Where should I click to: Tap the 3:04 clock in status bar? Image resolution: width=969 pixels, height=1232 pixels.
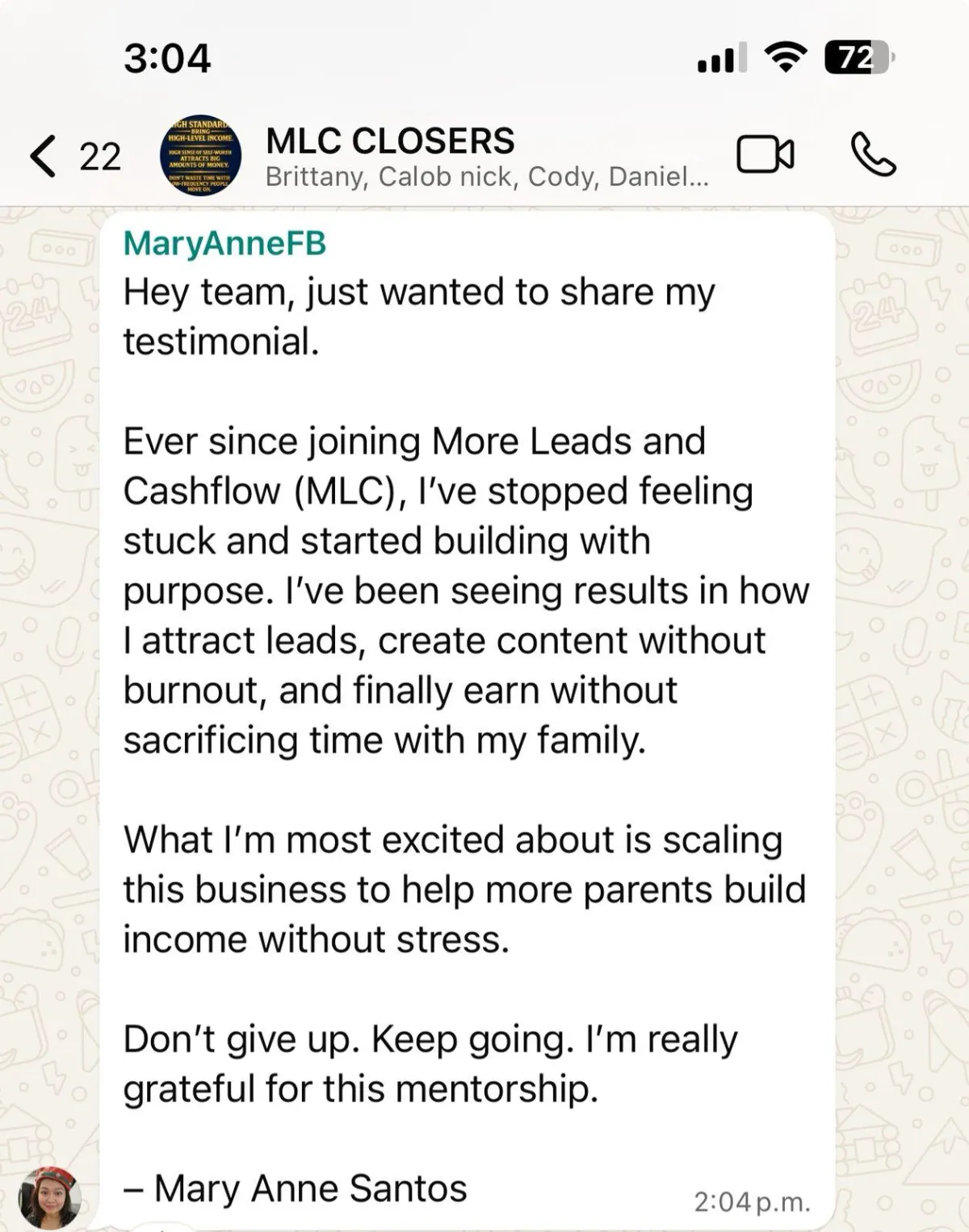click(x=167, y=58)
